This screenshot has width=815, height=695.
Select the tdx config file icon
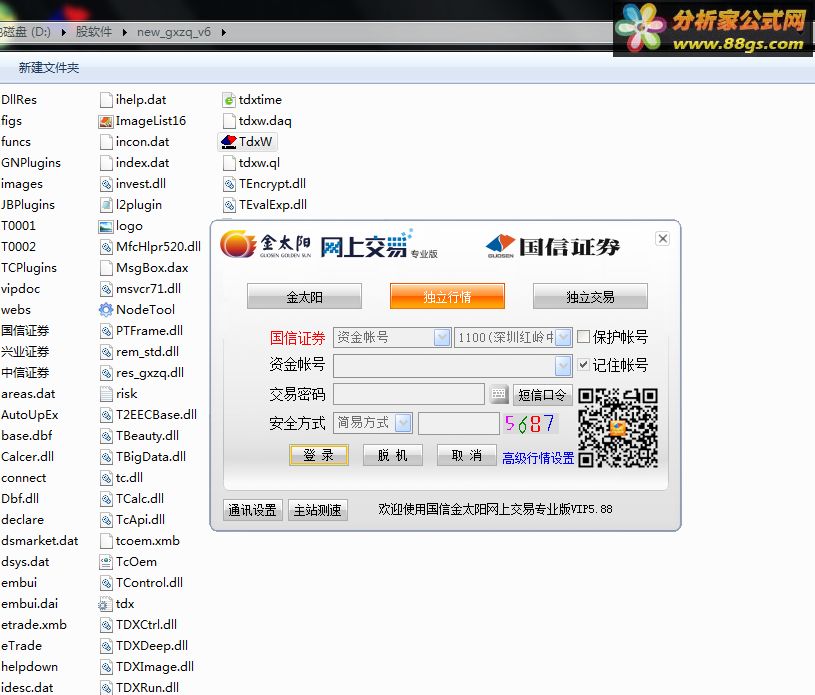coord(106,604)
